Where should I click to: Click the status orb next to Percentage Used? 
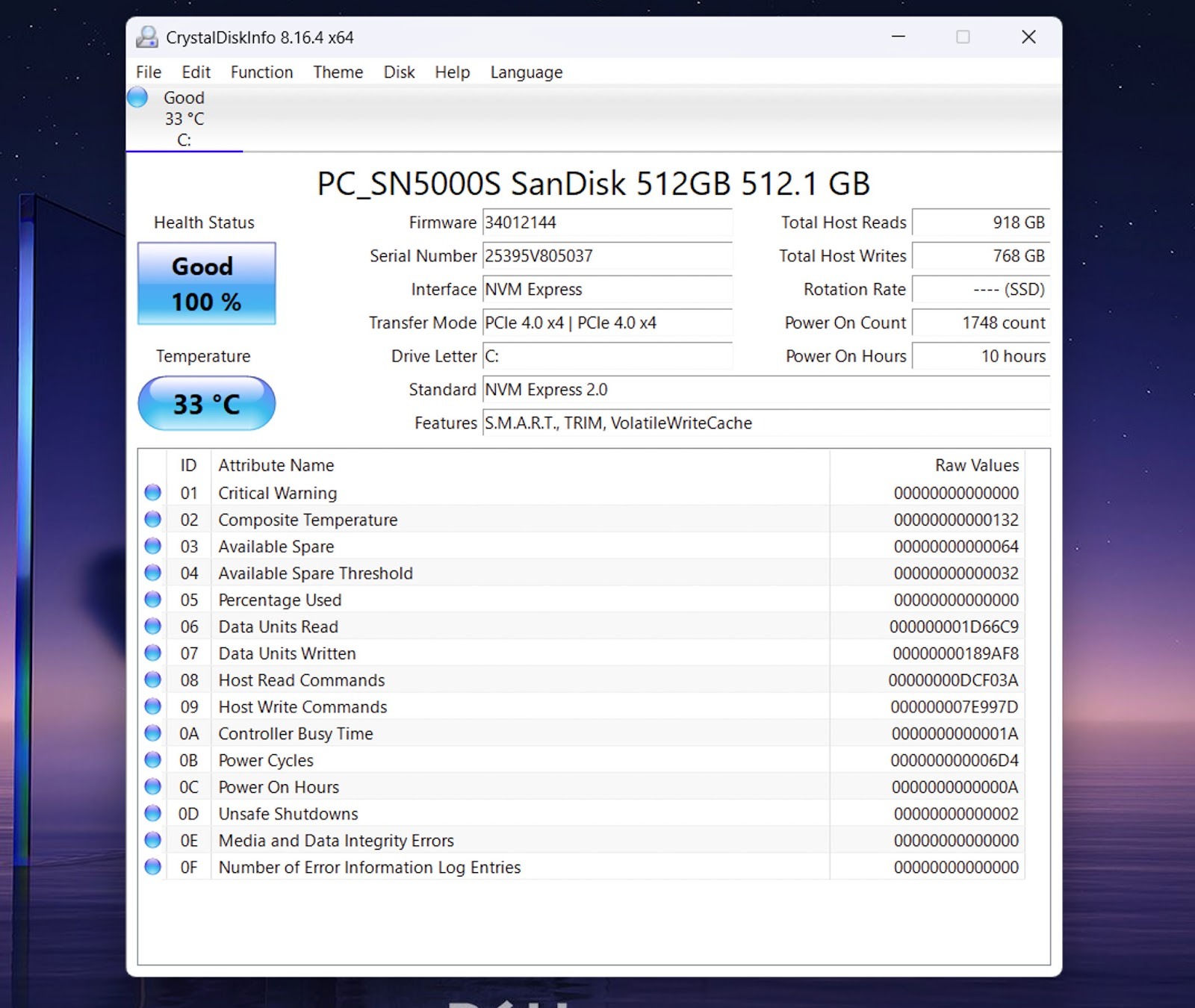pos(153,600)
